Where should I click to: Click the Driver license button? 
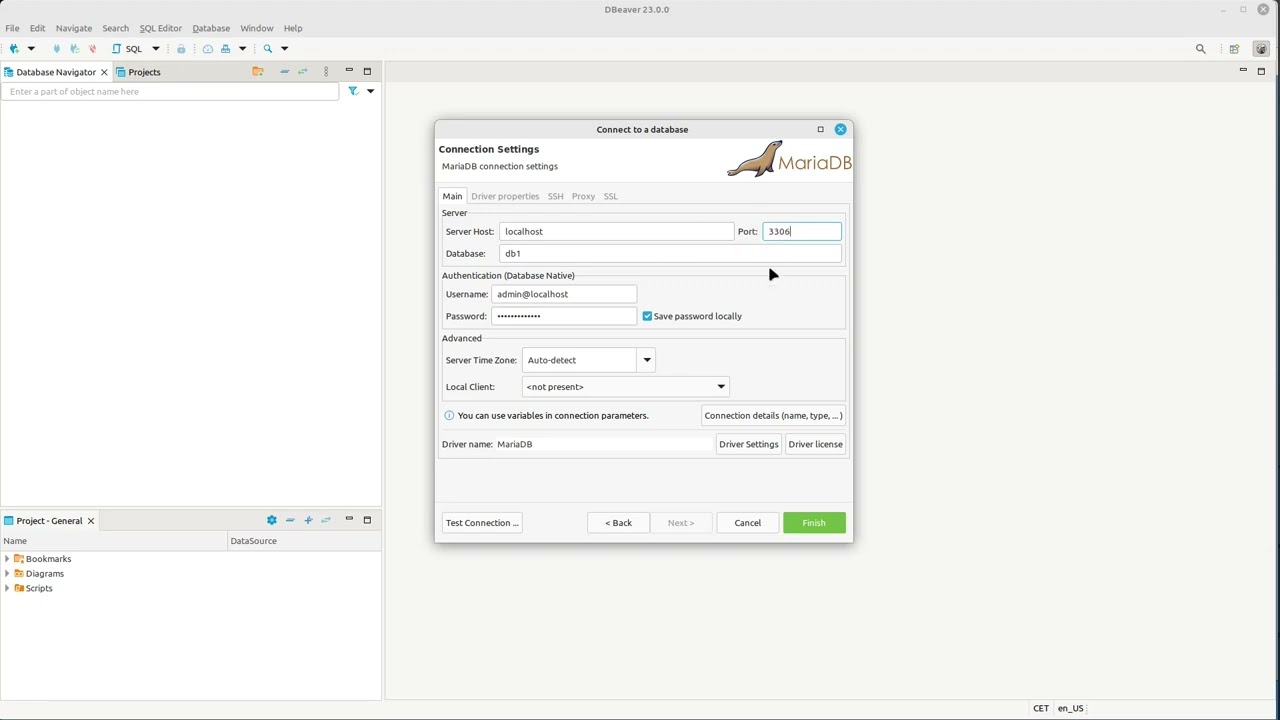point(815,444)
